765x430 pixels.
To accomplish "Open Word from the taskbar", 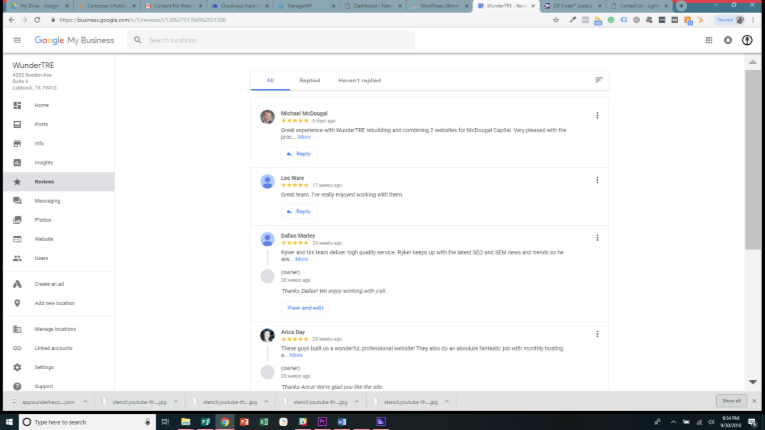I will click(x=342, y=422).
